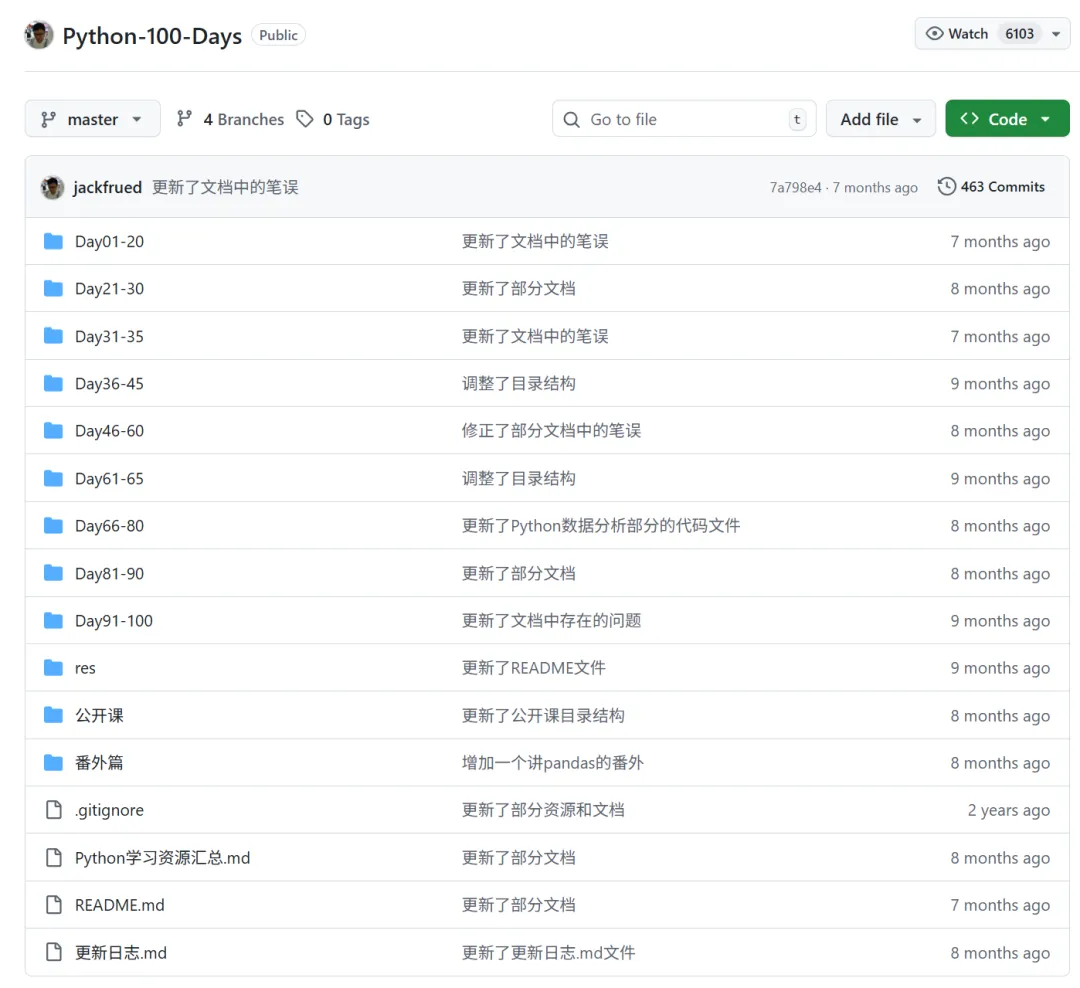Viewport: 1080px width, 988px height.
Task: Click the file icon for Python学习资源汇总.md
Action: (x=53, y=858)
